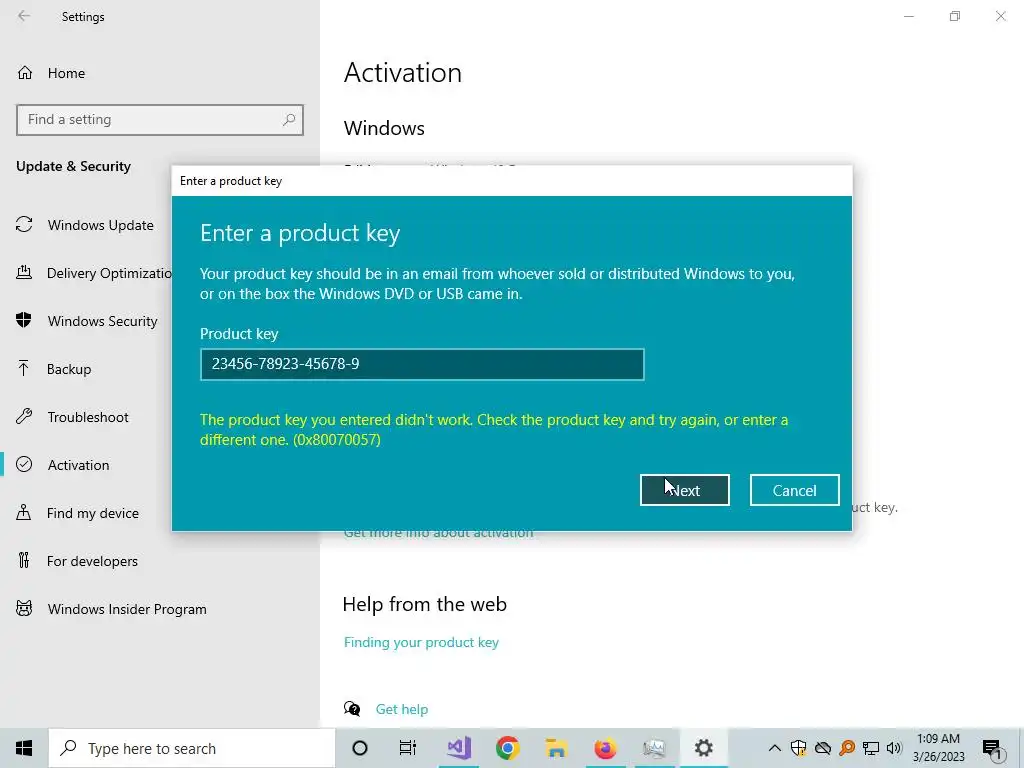Open the volume control speaker icon
Viewport: 1024px width, 768px height.
click(x=894, y=748)
